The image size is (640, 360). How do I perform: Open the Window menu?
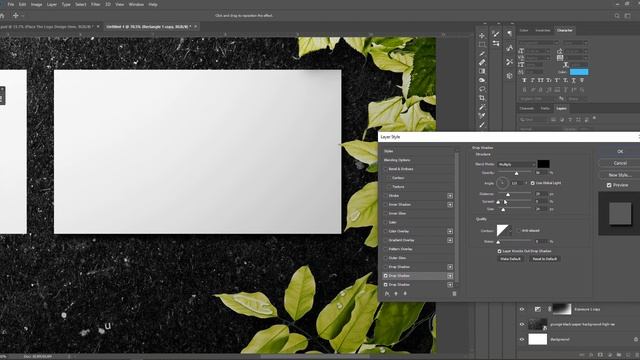[136, 4]
